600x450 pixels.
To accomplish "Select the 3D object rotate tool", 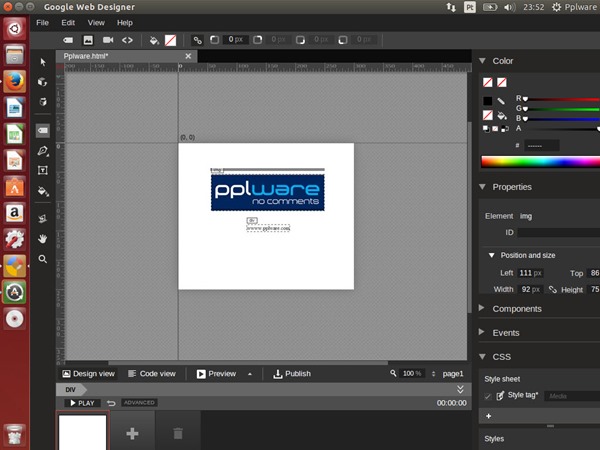I will 42,82.
